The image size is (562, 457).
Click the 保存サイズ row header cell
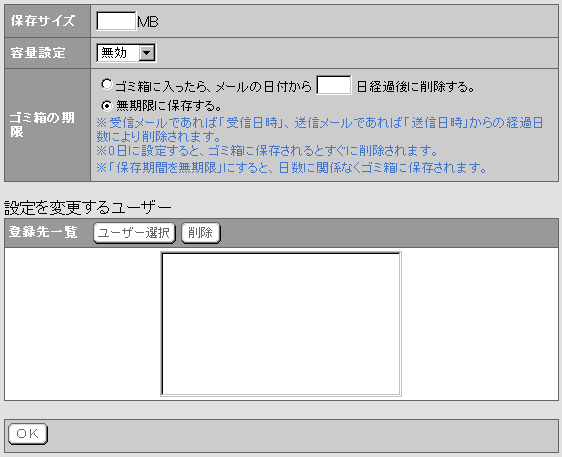pos(47,21)
